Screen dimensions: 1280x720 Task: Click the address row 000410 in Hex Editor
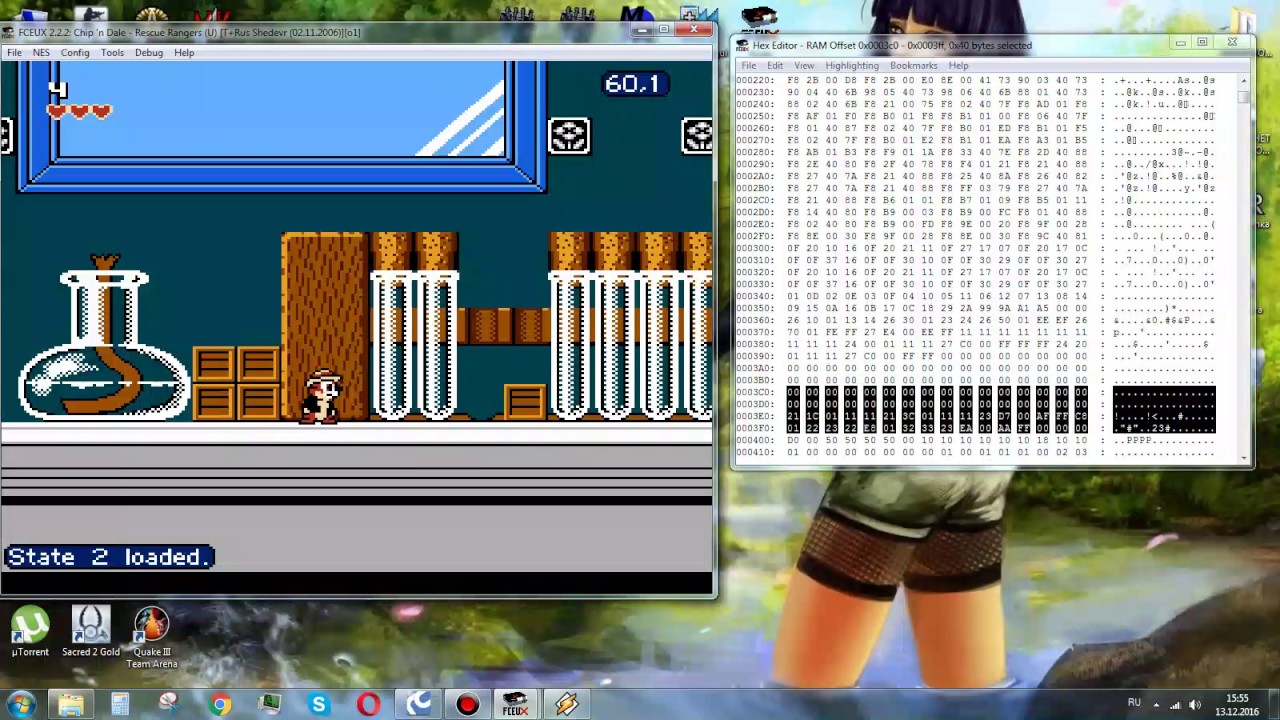[976, 452]
